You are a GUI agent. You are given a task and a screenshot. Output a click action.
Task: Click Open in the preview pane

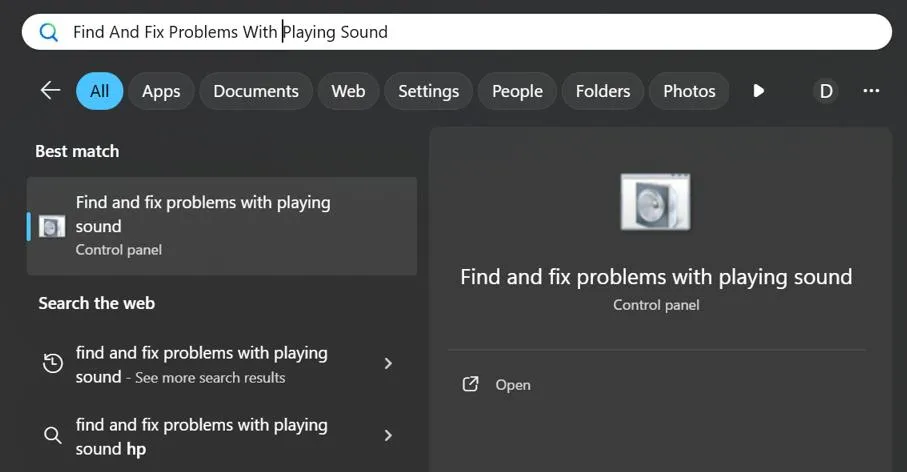click(513, 385)
